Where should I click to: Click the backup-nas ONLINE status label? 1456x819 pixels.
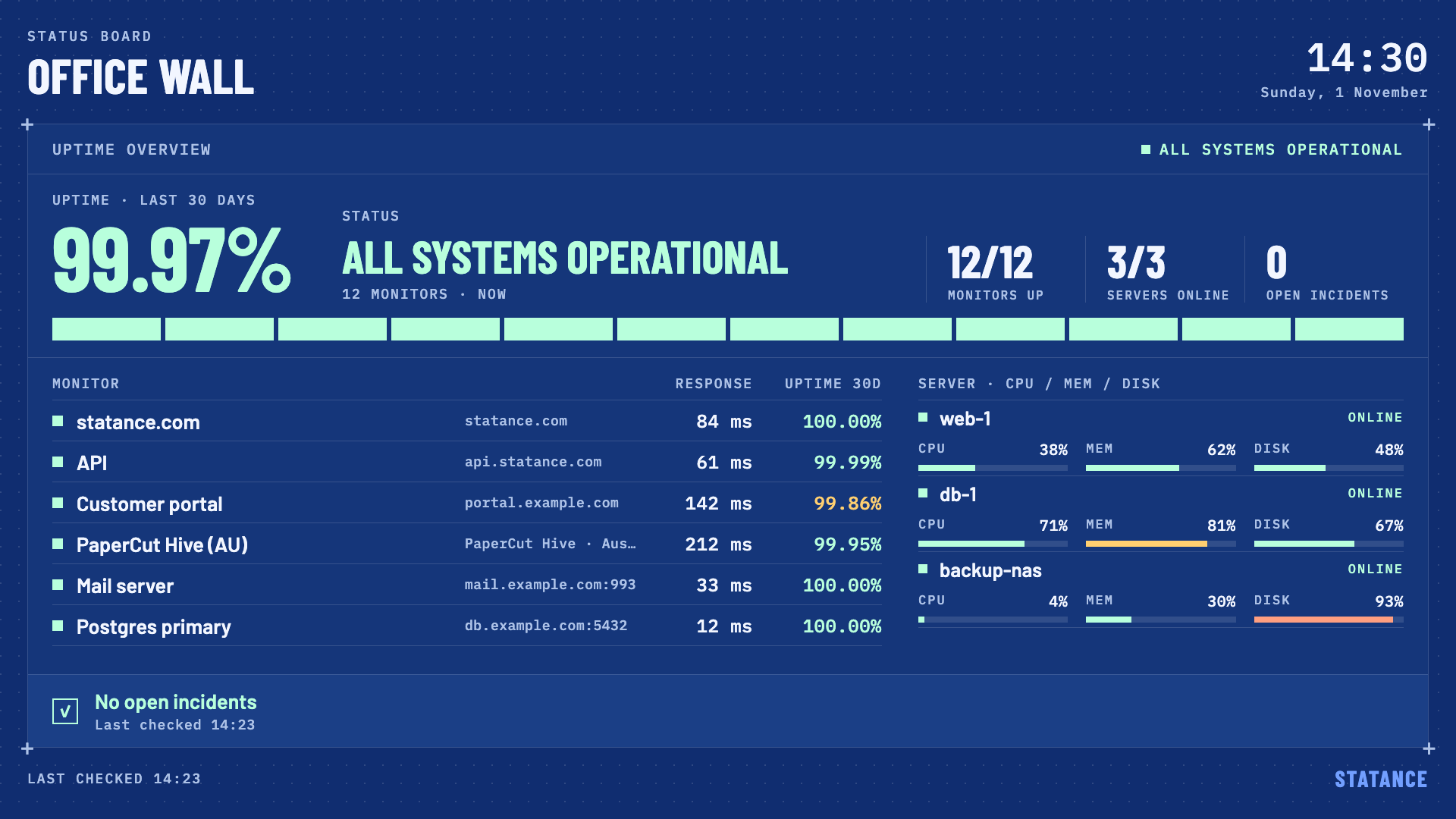[1375, 569]
